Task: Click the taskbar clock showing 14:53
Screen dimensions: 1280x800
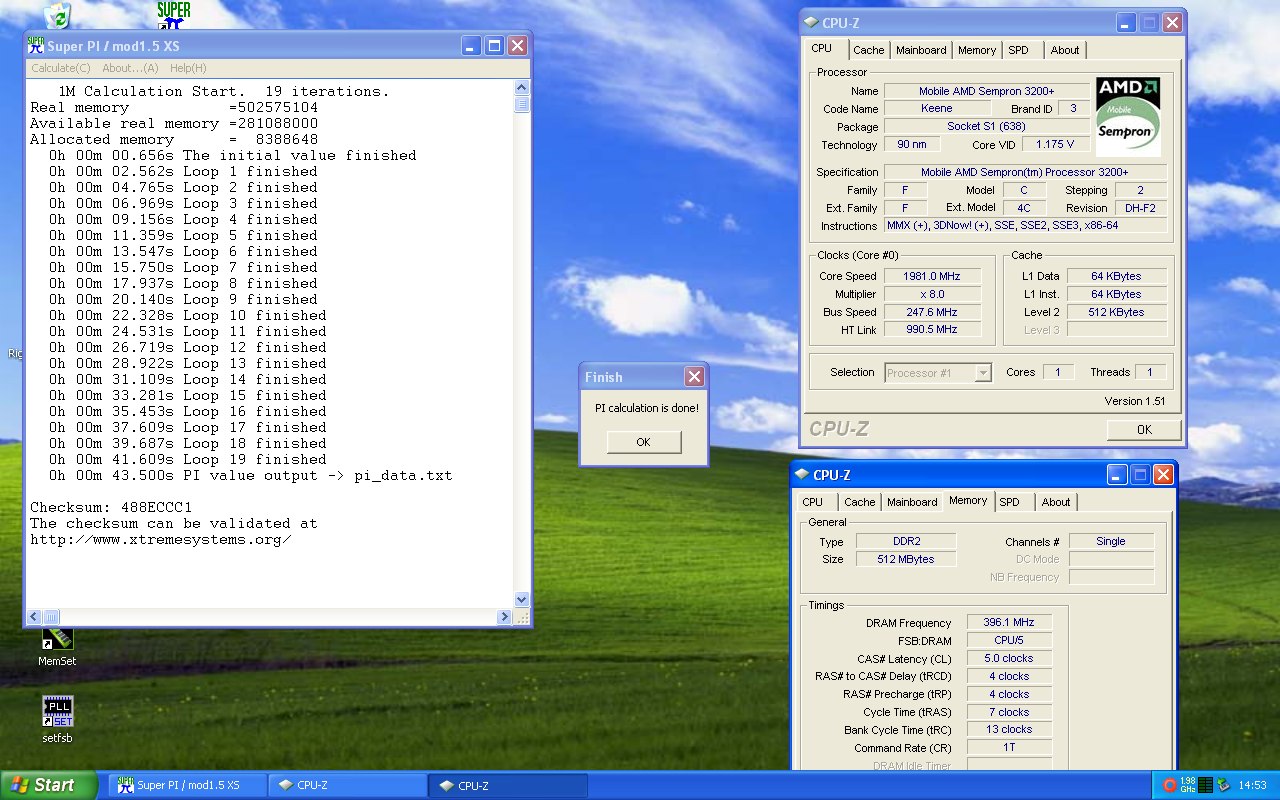Action: [x=1252, y=785]
